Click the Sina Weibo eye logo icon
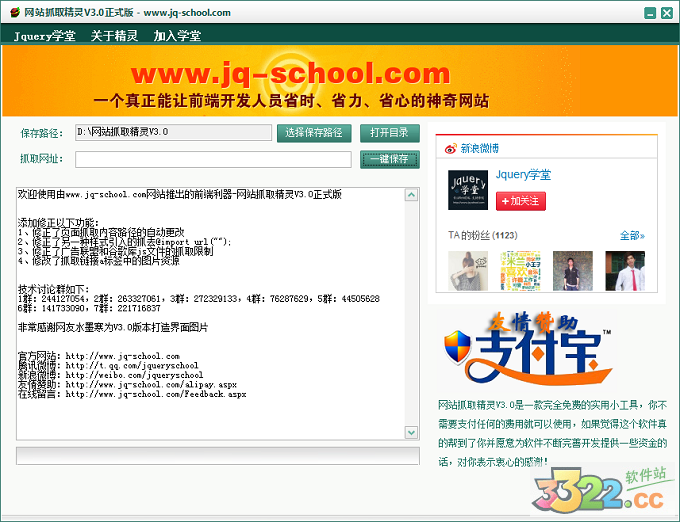The width and height of the screenshot is (680, 522). point(451,149)
